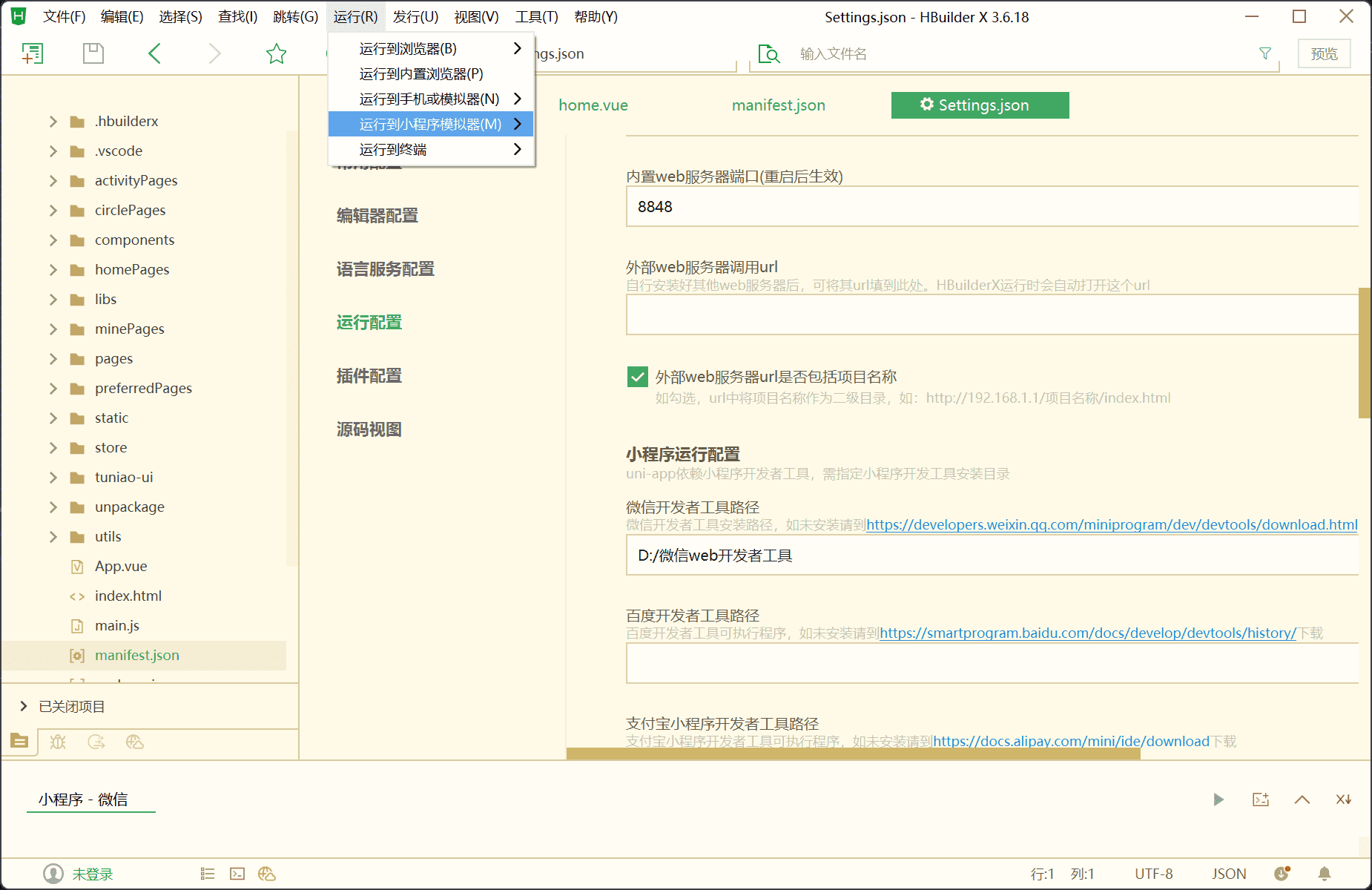Screen dimensions: 1372x890
Task: Click the notification bell icon
Action: tap(1325, 874)
